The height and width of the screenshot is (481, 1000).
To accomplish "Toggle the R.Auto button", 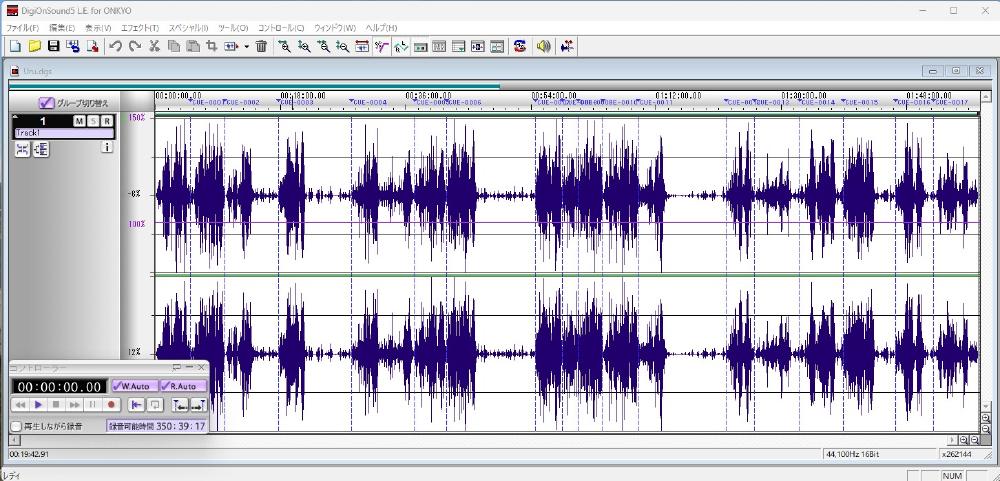I will point(182,386).
